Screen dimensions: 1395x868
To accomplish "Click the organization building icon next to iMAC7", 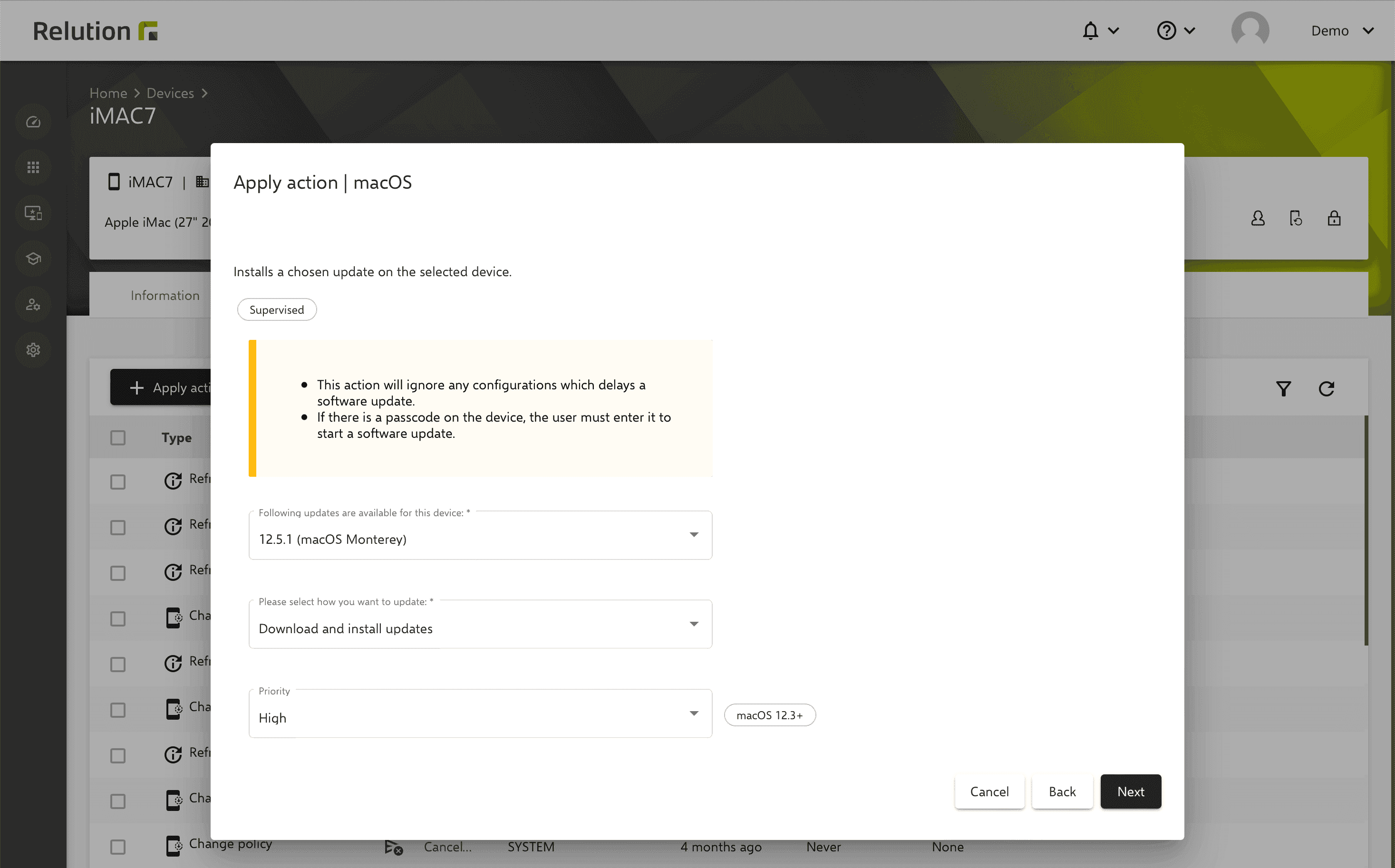I will (x=202, y=182).
